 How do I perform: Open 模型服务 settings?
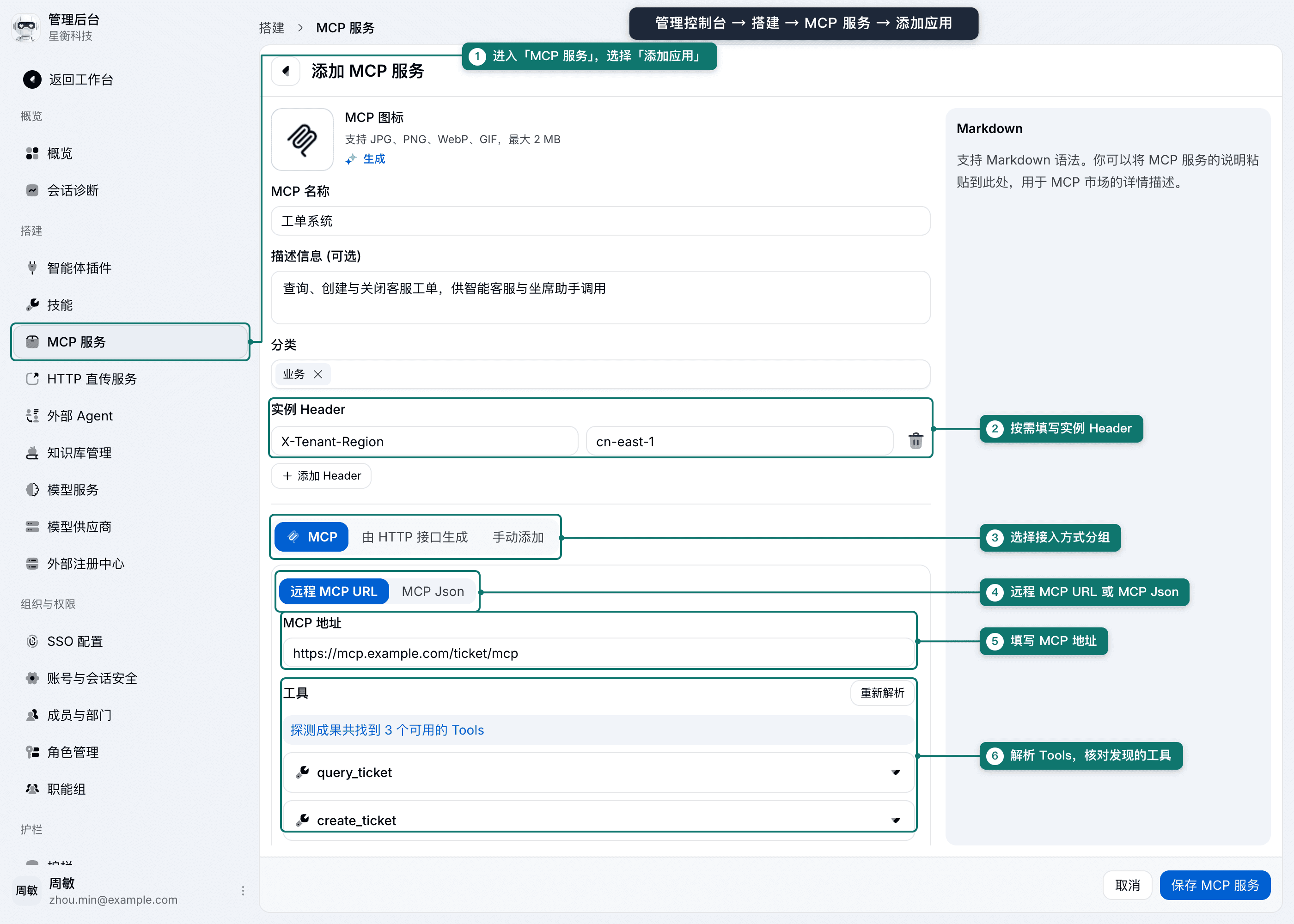[x=130, y=489]
